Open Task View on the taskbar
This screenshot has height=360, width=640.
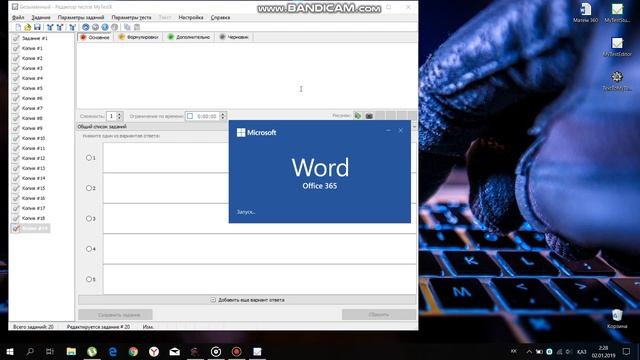50,351
